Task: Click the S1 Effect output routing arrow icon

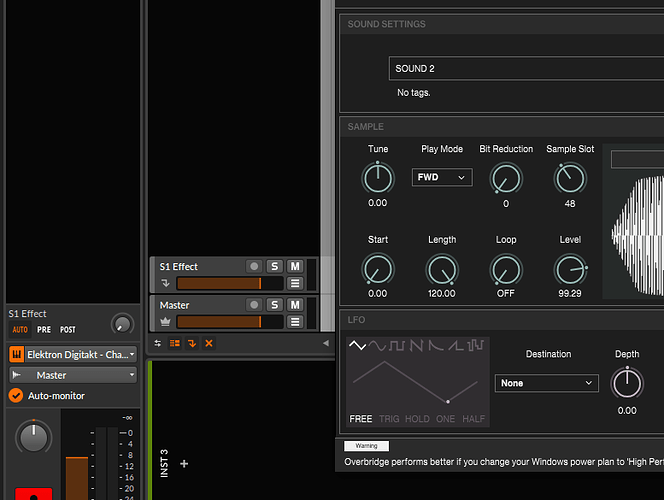Action: pyautogui.click(x=166, y=283)
